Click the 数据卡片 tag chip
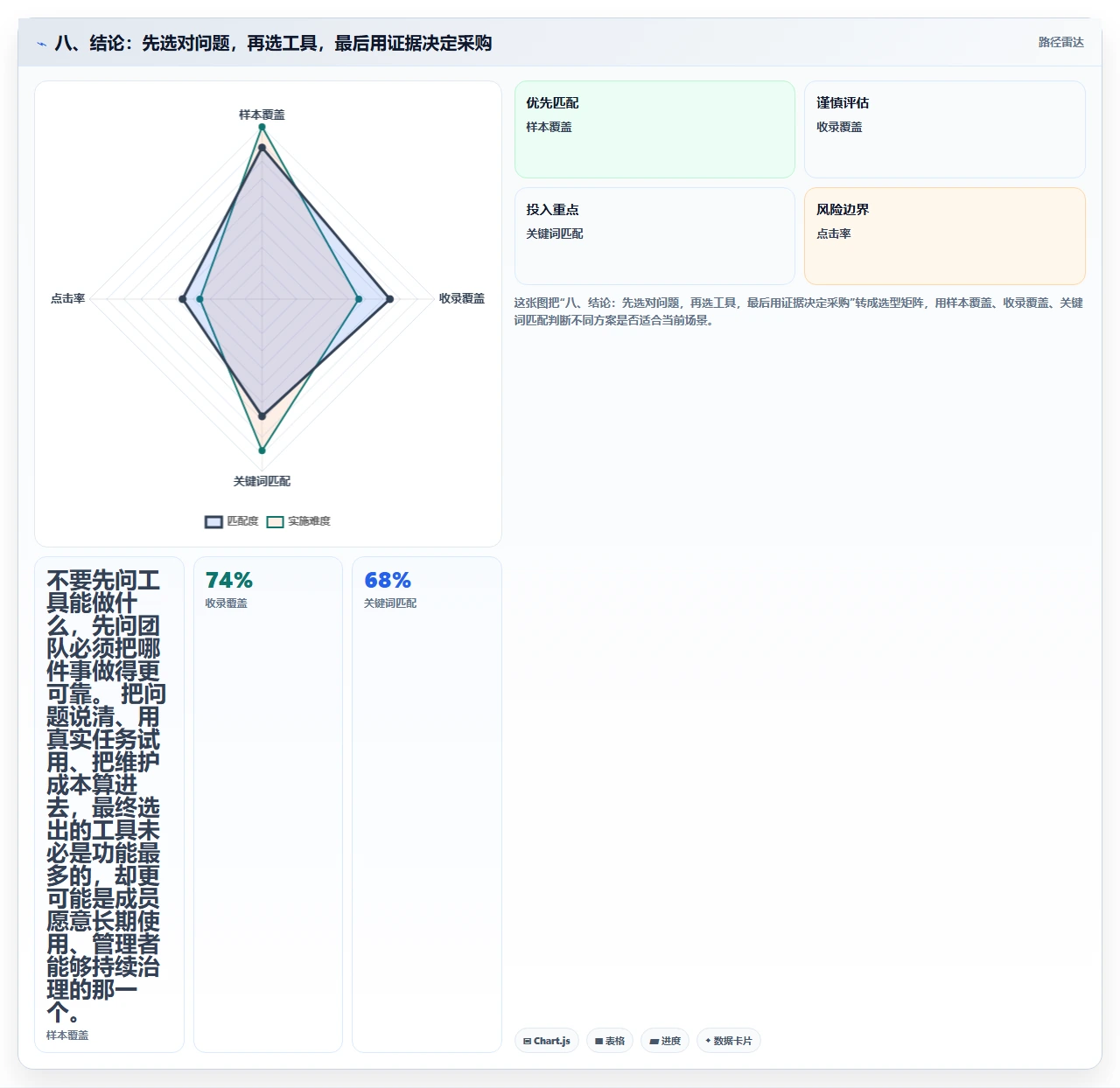Viewport: 1120px width, 1088px height. pyautogui.click(x=729, y=1041)
